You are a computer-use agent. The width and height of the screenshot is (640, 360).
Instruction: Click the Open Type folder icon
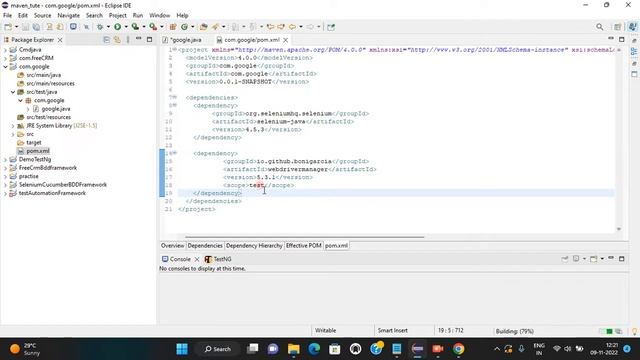click(204, 27)
